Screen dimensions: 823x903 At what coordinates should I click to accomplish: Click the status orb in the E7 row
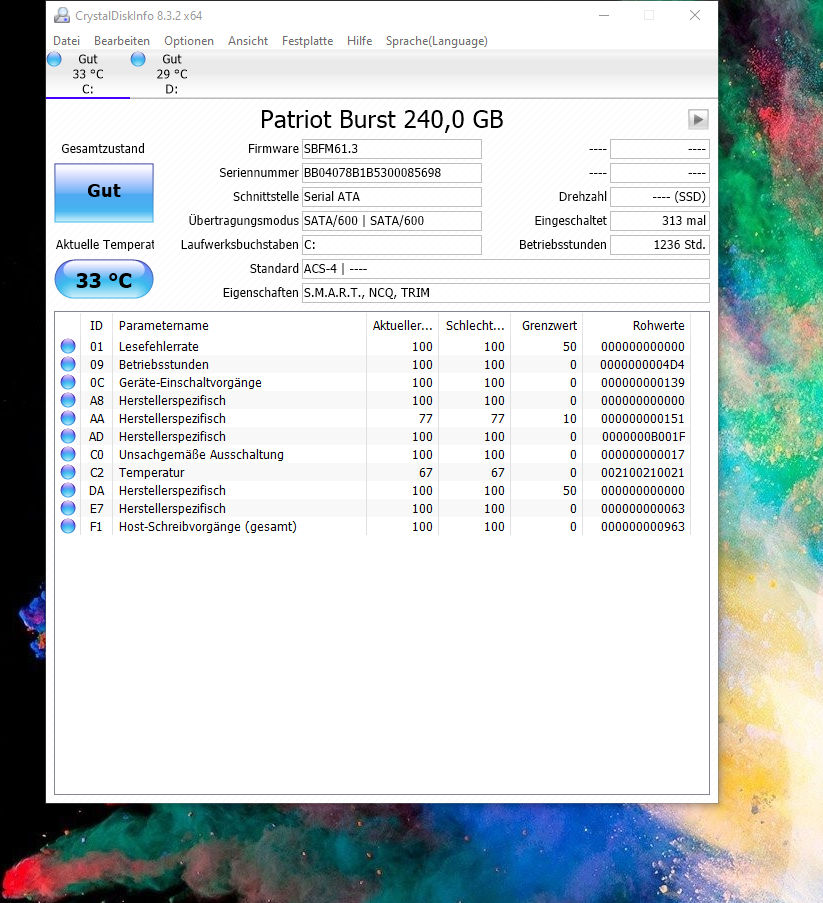[68, 508]
